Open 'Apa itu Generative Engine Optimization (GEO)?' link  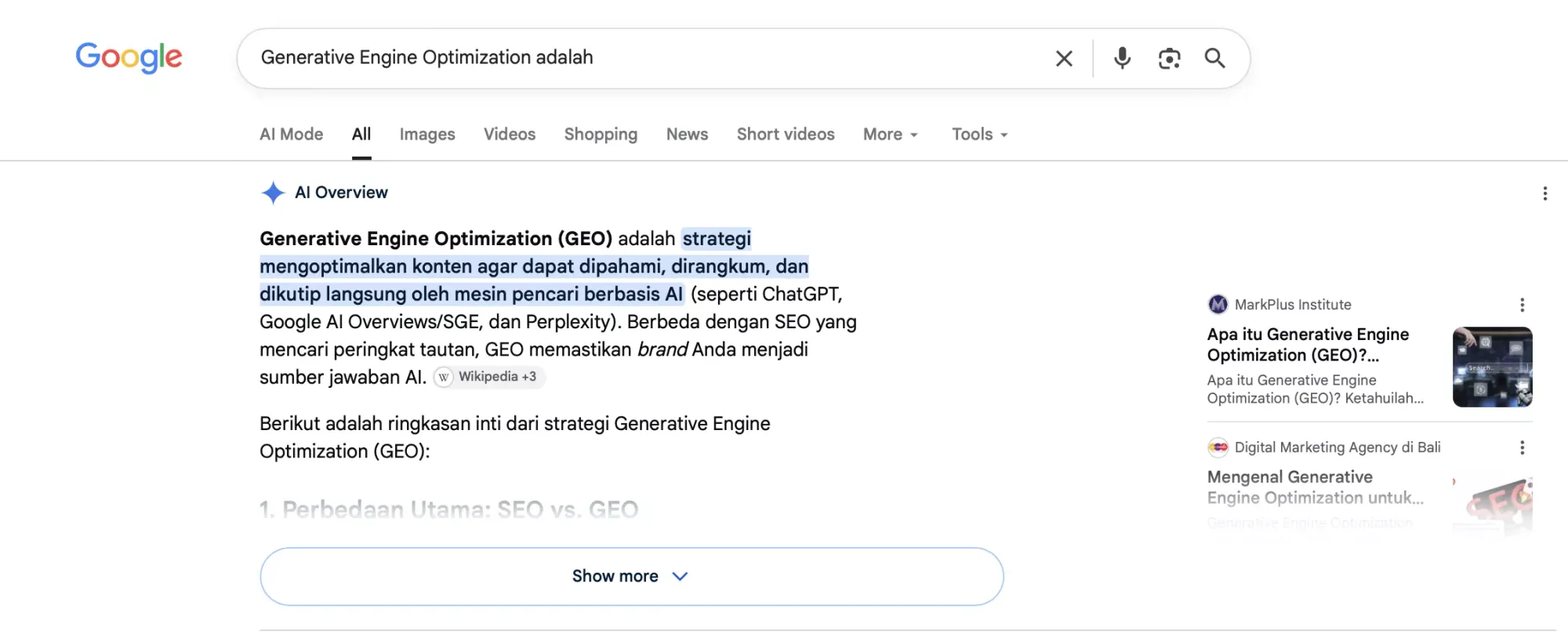[x=1308, y=345]
